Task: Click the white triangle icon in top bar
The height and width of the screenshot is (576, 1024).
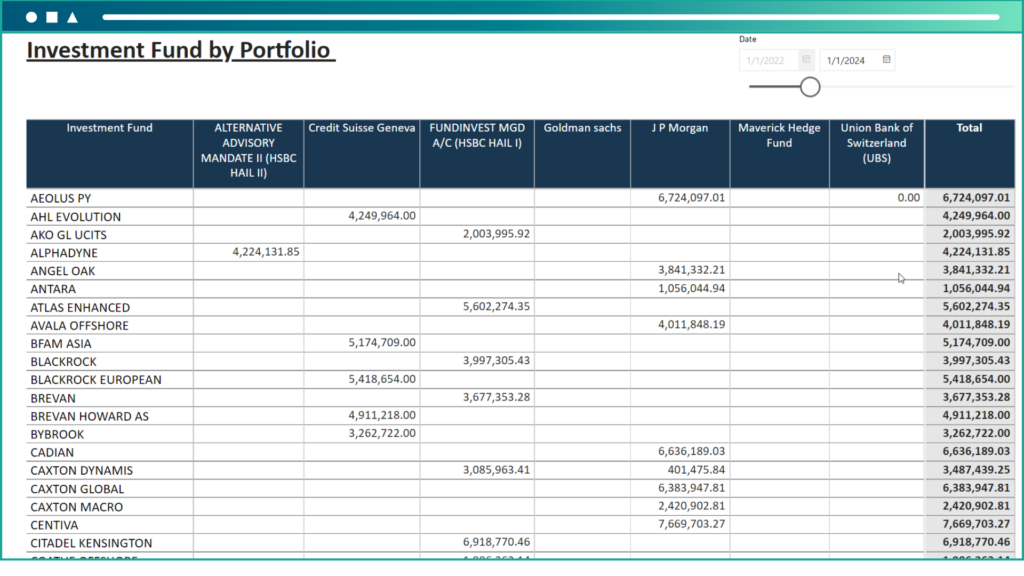Action: 72,17
